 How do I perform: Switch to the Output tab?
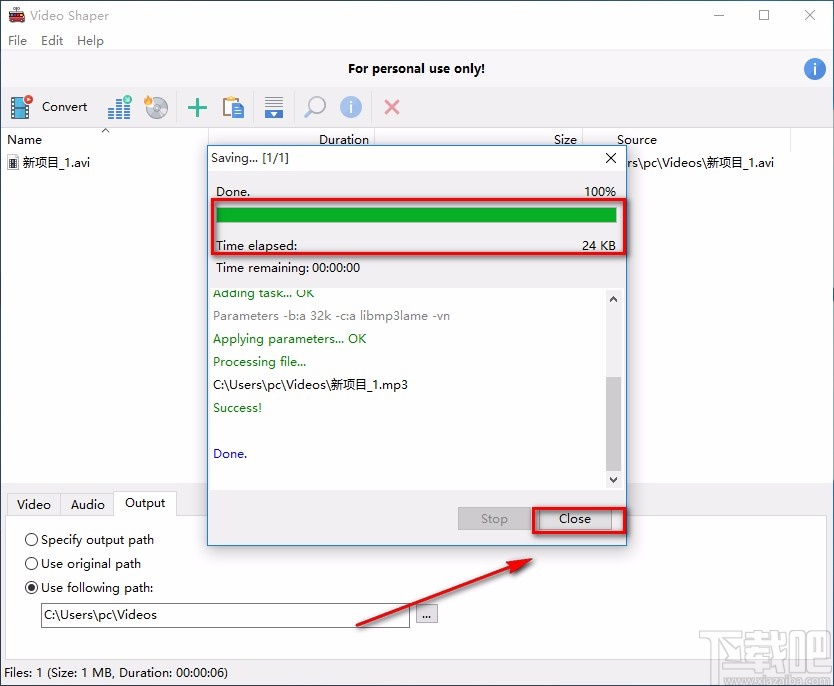145,503
